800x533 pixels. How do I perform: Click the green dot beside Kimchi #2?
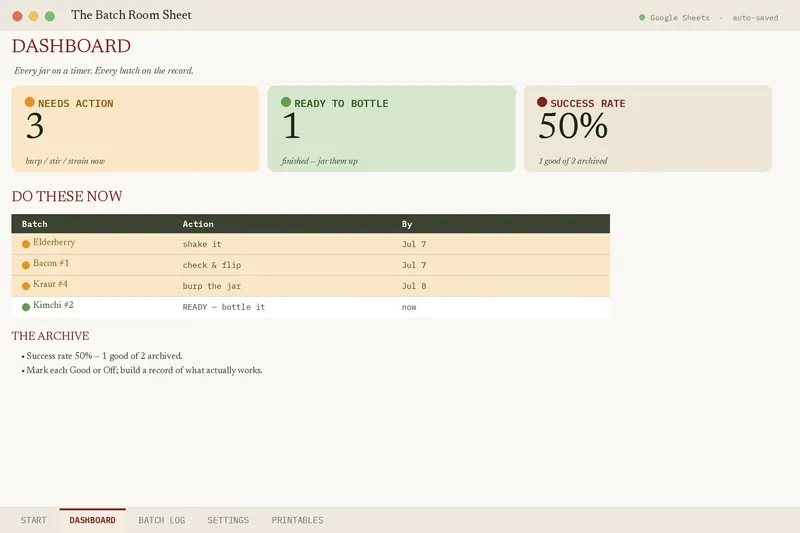point(26,307)
